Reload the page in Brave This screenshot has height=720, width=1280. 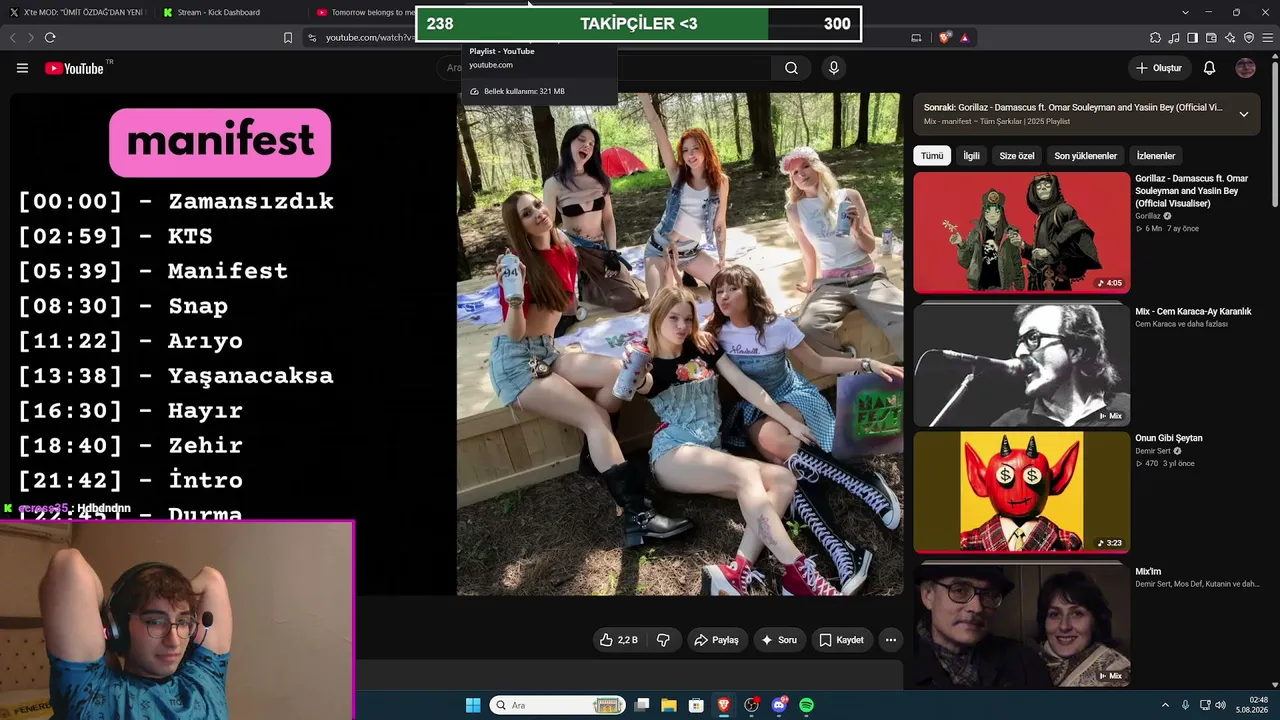point(50,38)
